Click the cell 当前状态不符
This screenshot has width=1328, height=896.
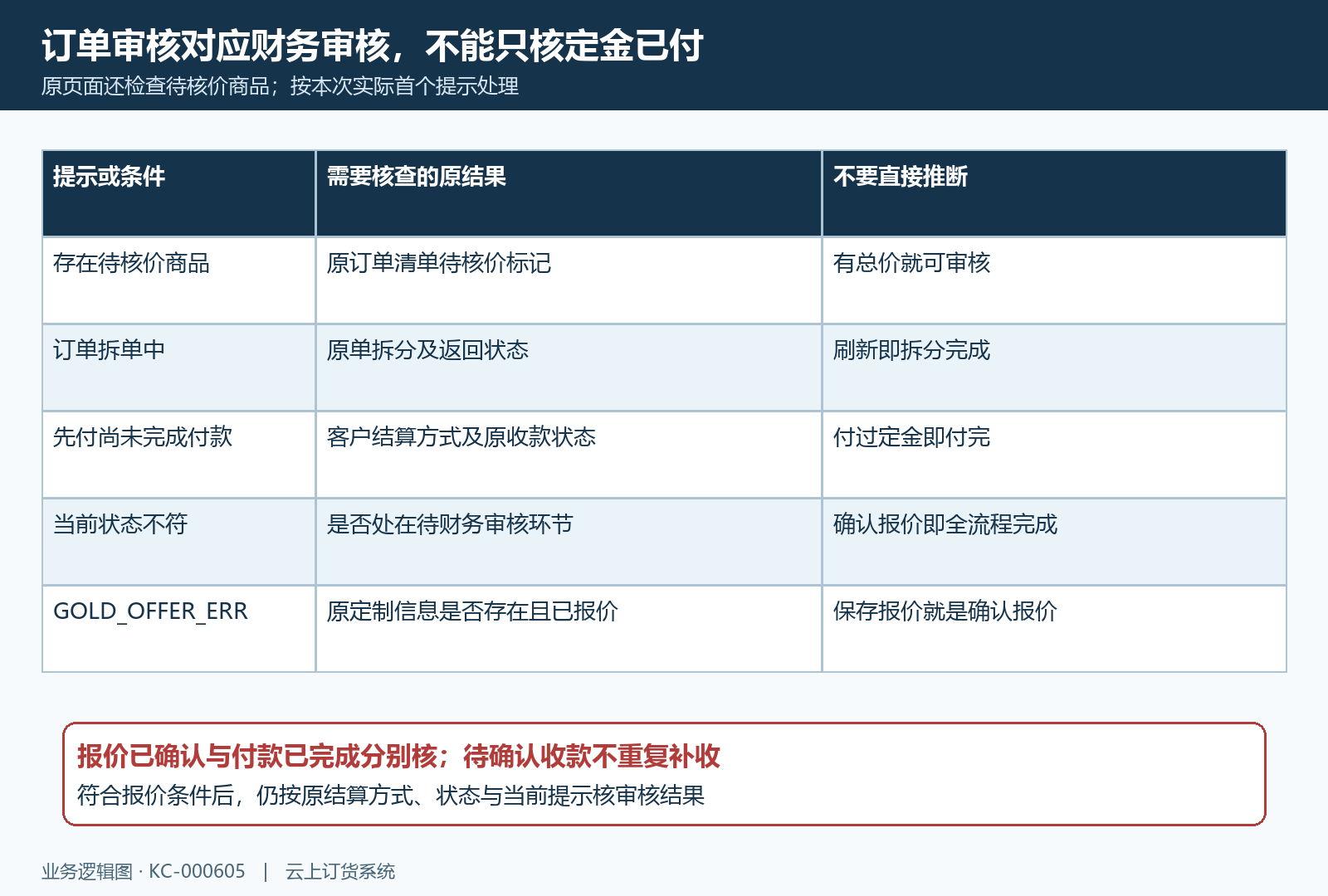click(x=178, y=542)
